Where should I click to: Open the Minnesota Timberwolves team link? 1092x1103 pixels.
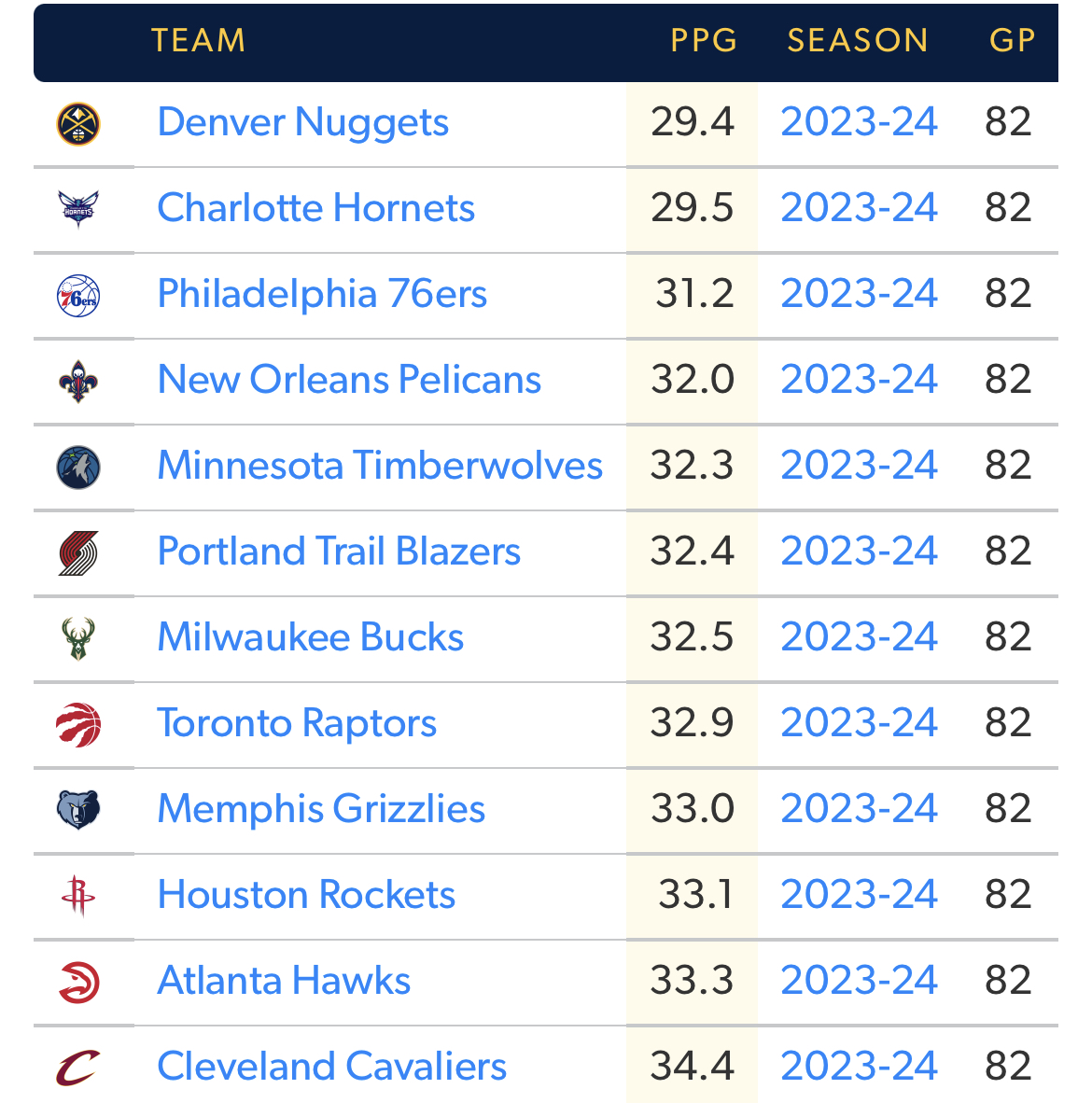coord(380,466)
